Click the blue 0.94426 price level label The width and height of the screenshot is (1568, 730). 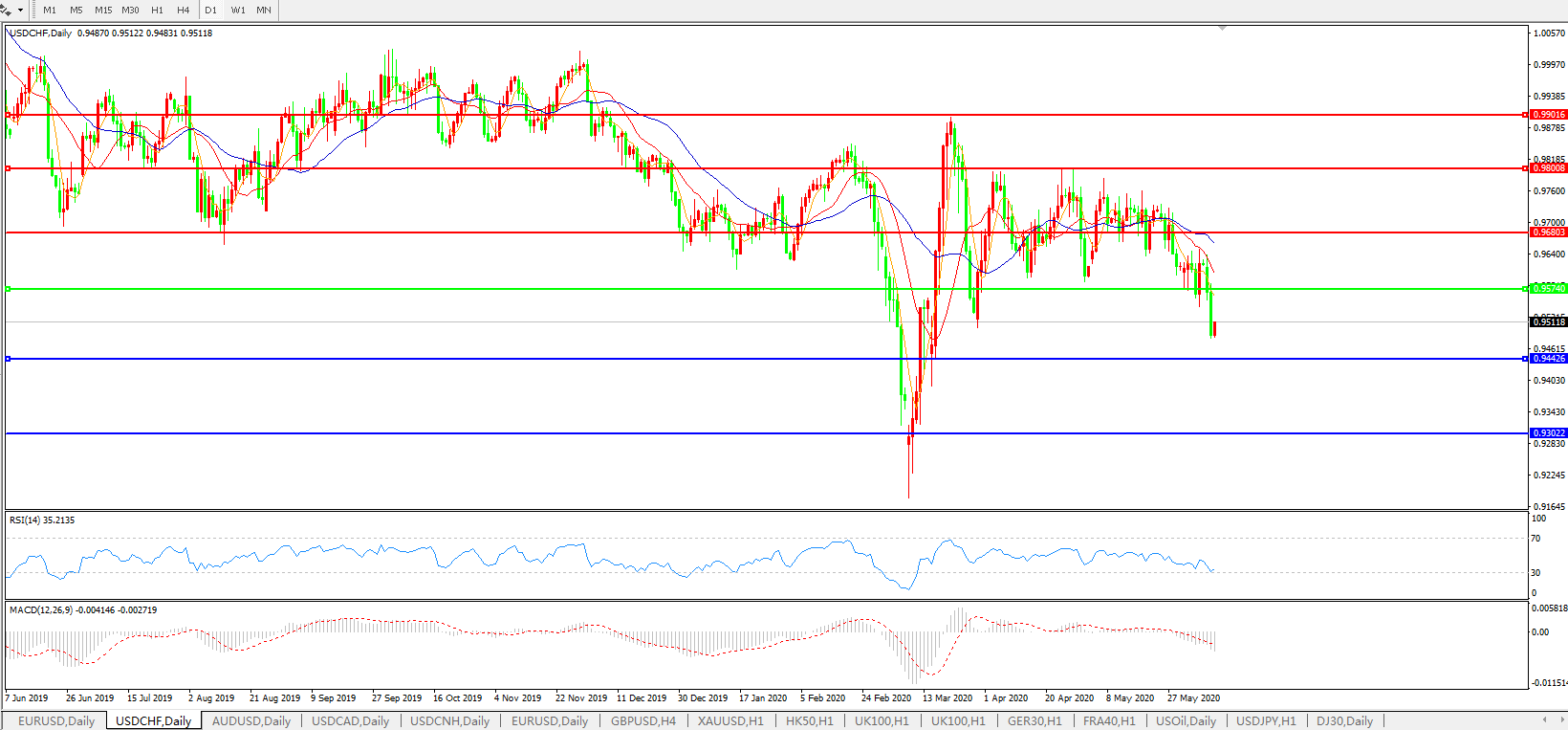pyautogui.click(x=1549, y=359)
